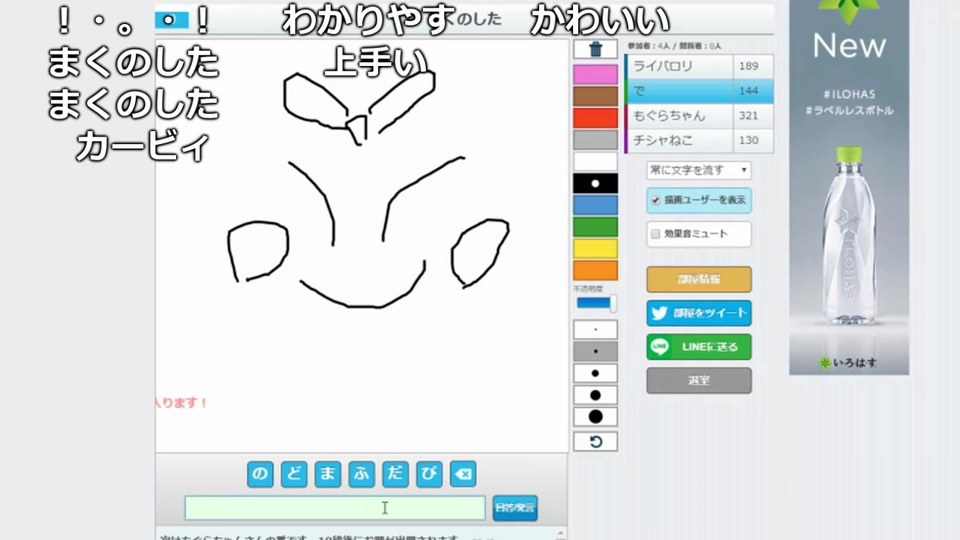Click the ふ character key
The height and width of the screenshot is (540, 960).
coord(361,474)
